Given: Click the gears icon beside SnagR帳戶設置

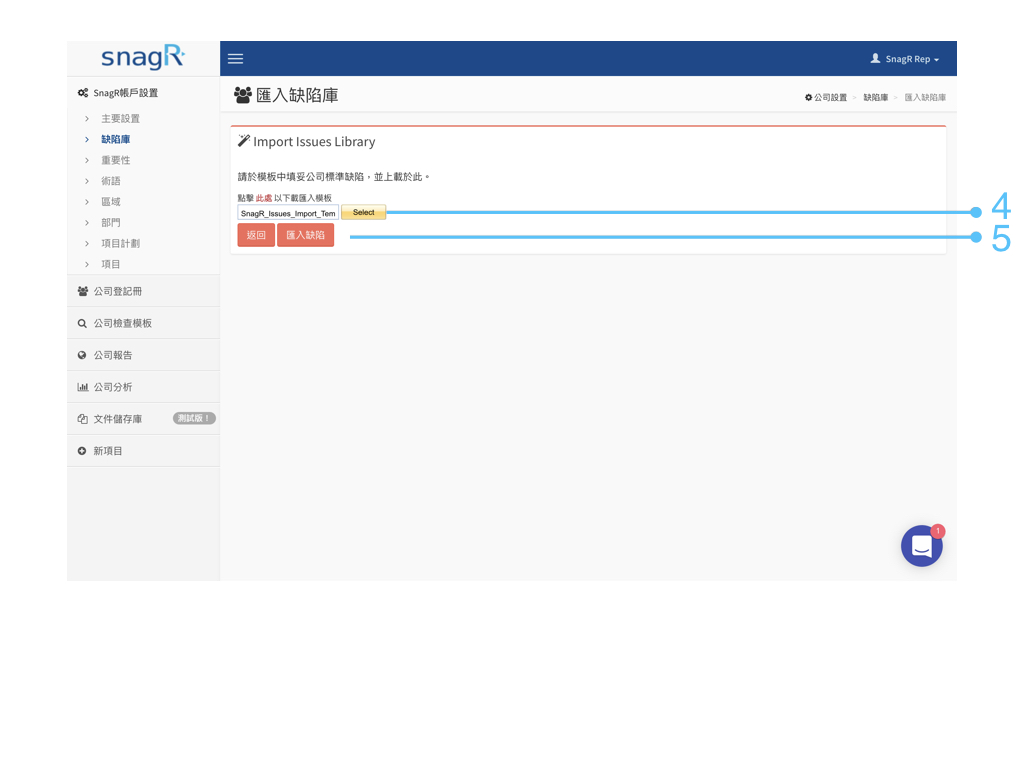Looking at the screenshot, I should (83, 93).
